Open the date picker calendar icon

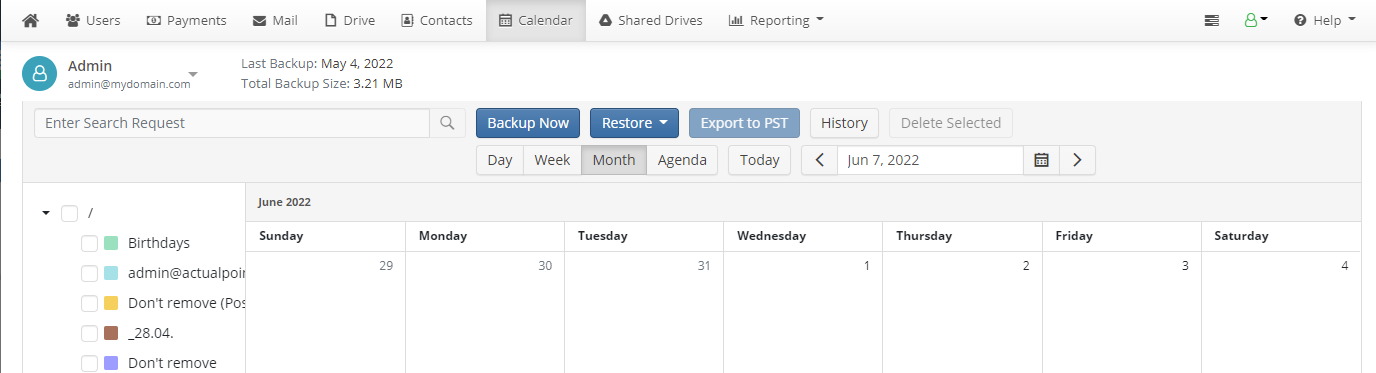point(1041,160)
